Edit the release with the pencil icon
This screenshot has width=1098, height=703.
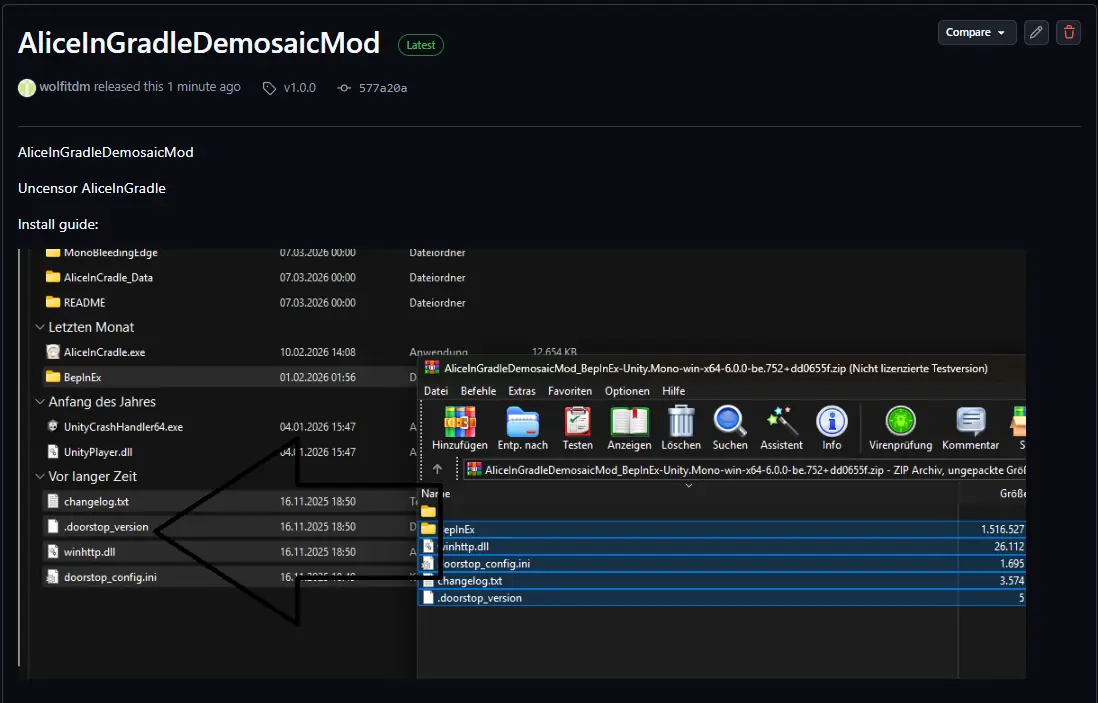tap(1036, 32)
